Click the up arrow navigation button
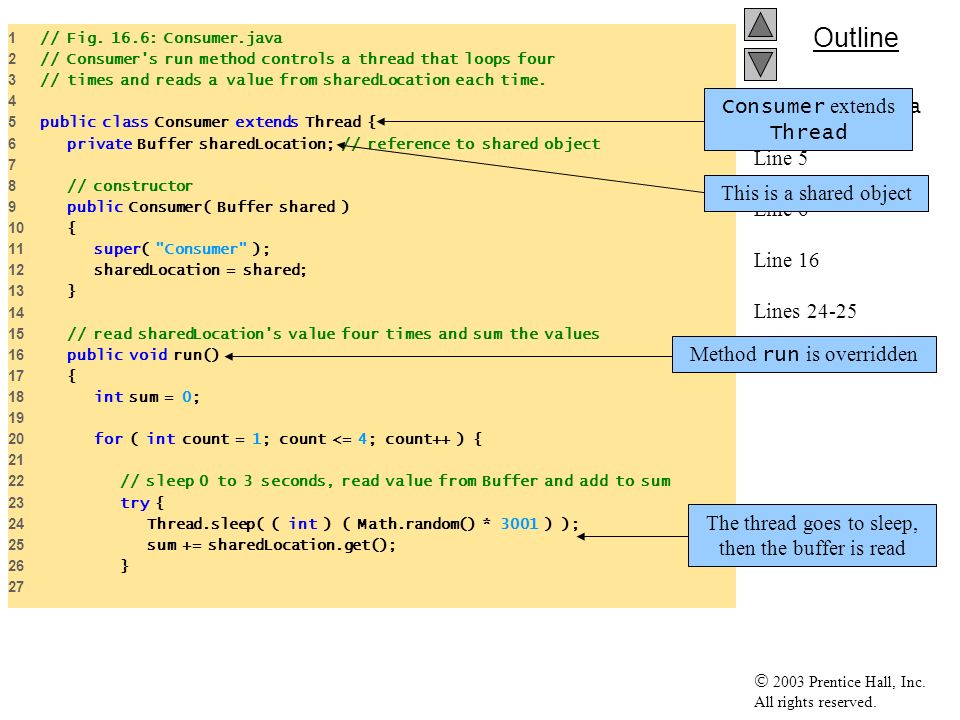 [x=760, y=24]
